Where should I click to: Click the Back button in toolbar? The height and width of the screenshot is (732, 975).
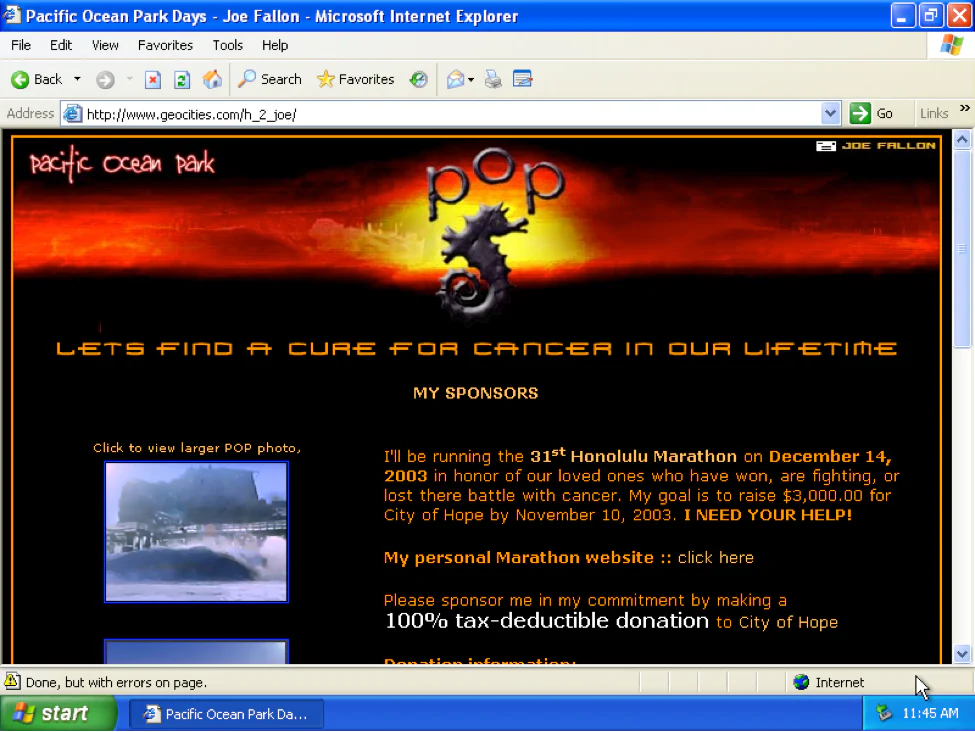coord(37,80)
